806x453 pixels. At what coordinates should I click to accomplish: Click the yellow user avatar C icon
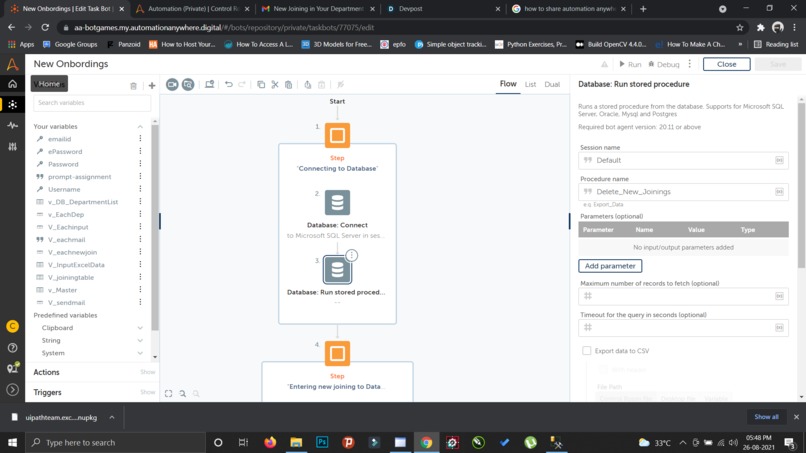(12, 327)
